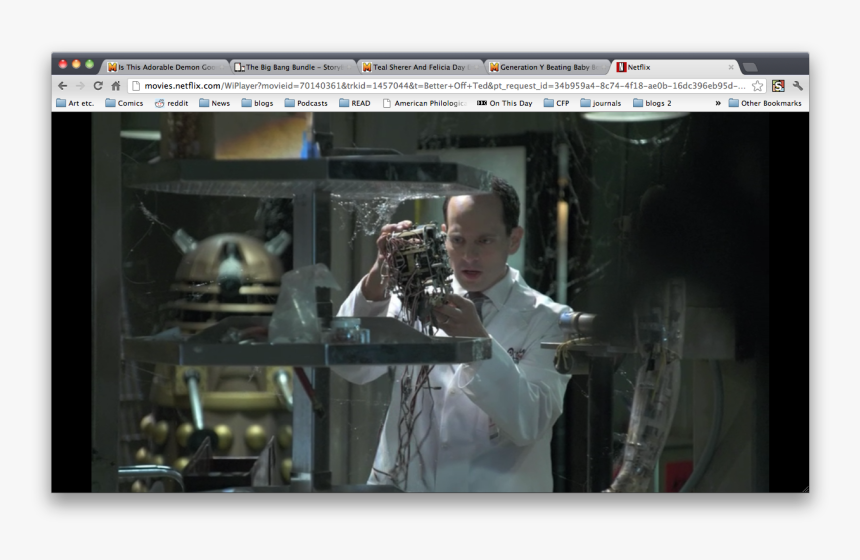Show hidden bookmarks with the chevron
The width and height of the screenshot is (860, 560).
tap(717, 103)
